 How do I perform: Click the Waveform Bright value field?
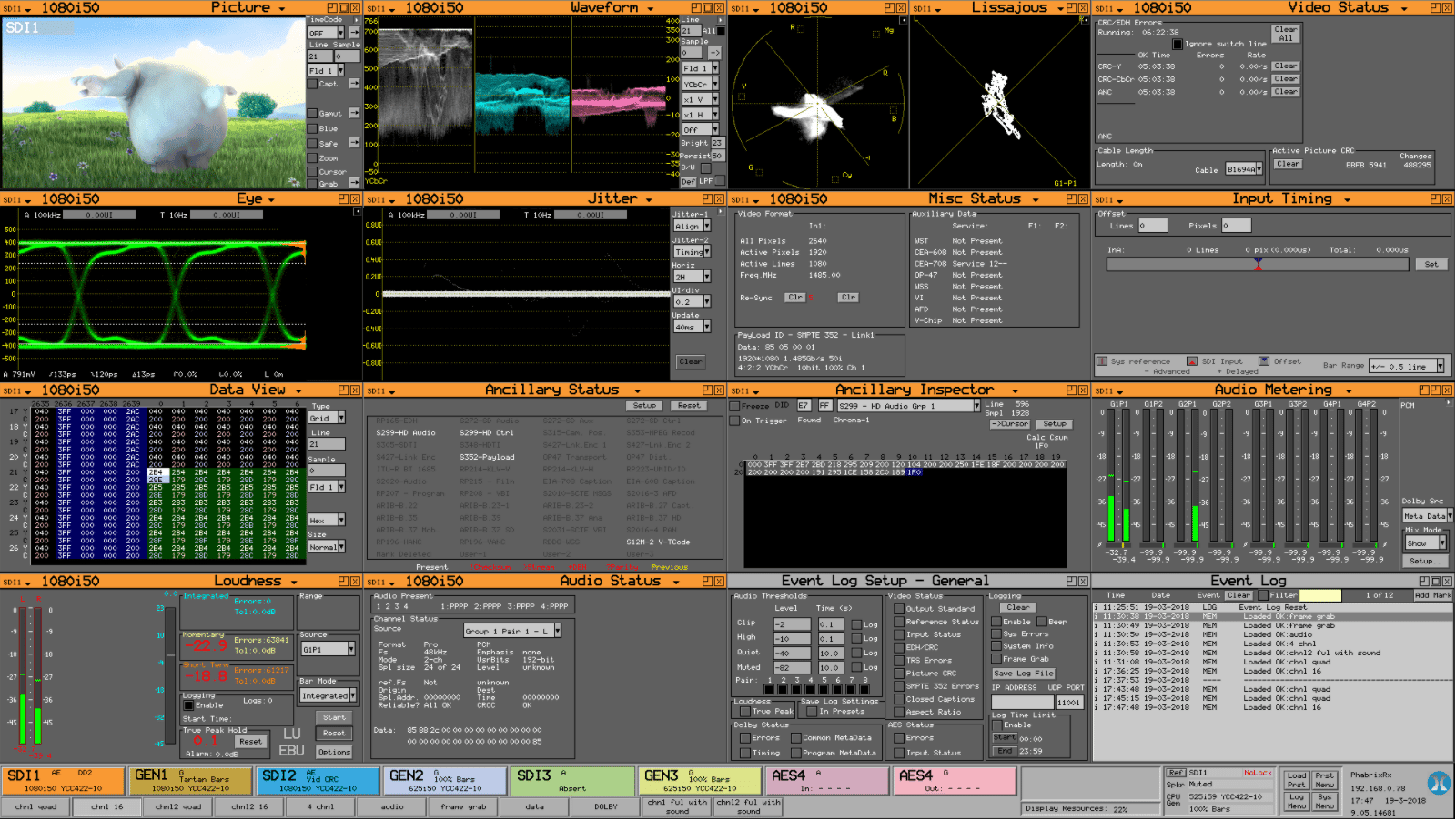717,143
